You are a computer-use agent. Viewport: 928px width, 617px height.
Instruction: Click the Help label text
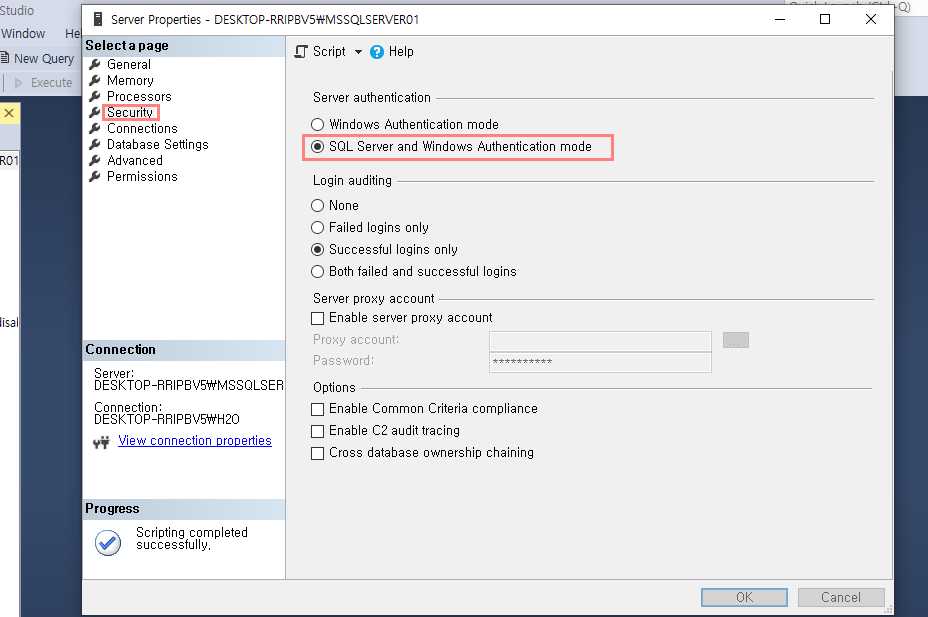pyautogui.click(x=401, y=52)
